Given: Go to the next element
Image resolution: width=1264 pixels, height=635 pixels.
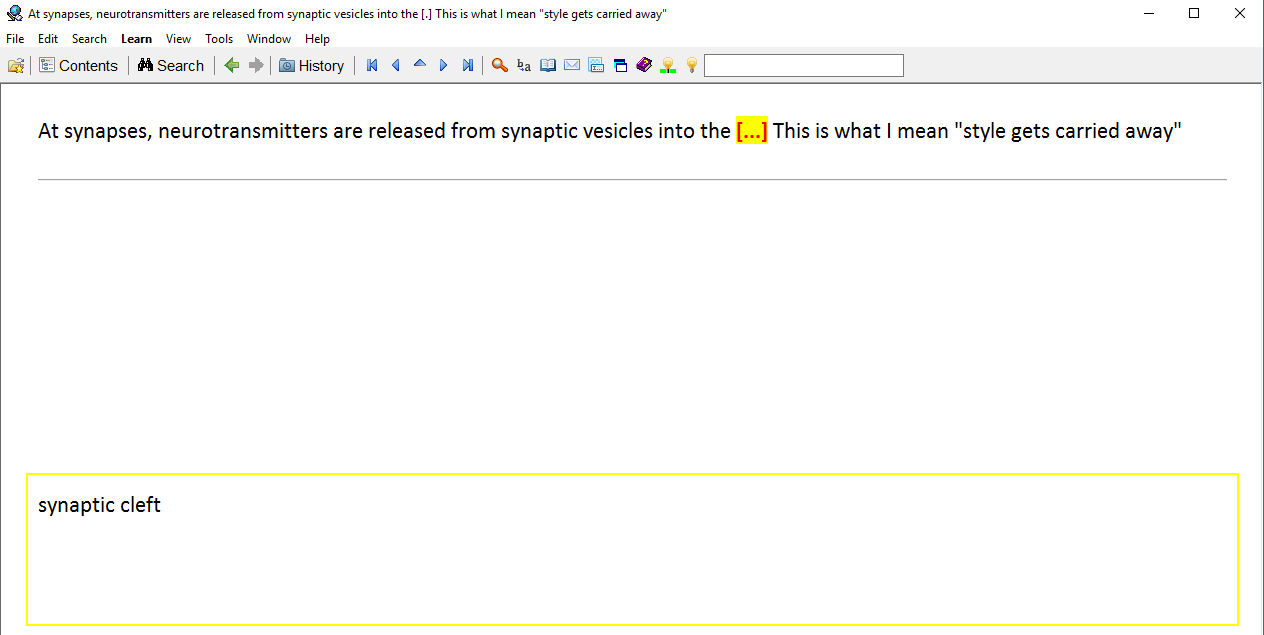Looking at the screenshot, I should tap(444, 66).
